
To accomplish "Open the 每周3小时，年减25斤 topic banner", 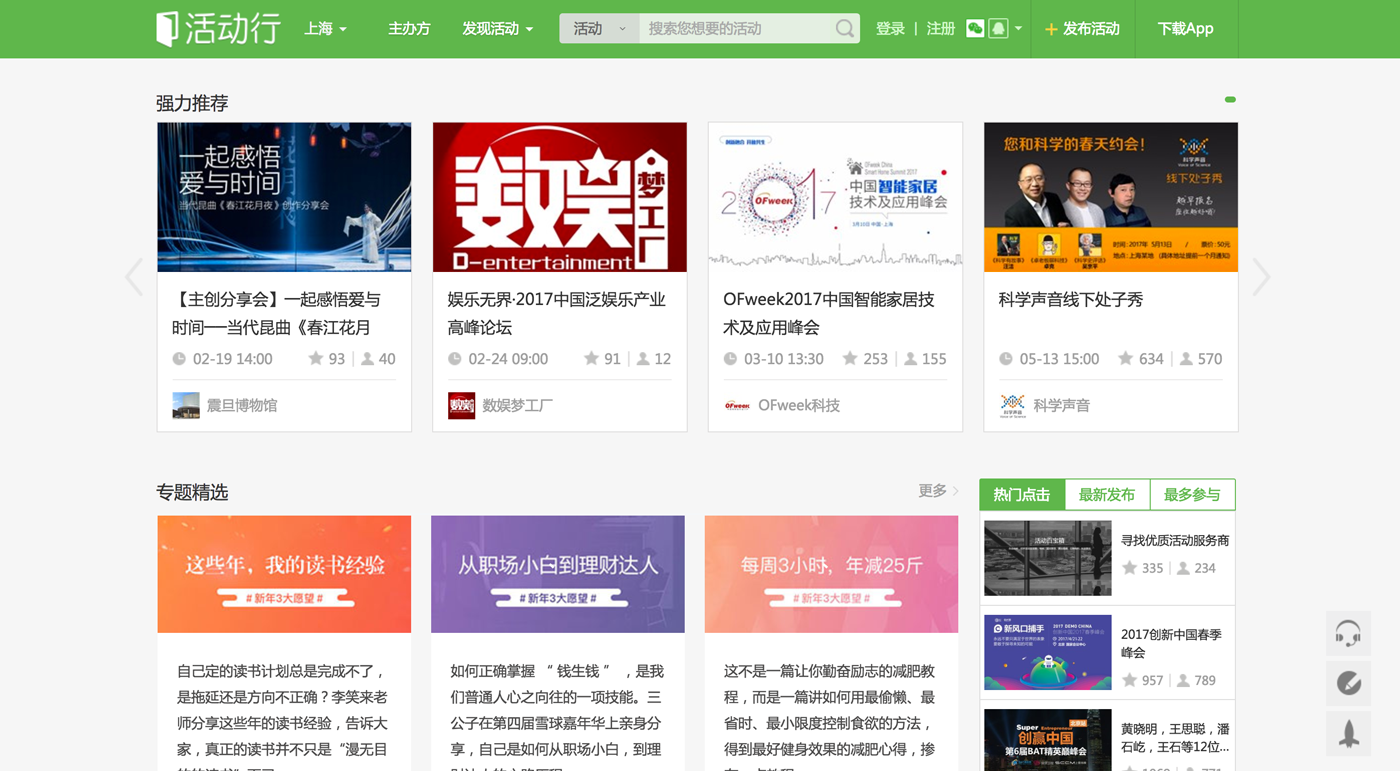I will pyautogui.click(x=831, y=574).
